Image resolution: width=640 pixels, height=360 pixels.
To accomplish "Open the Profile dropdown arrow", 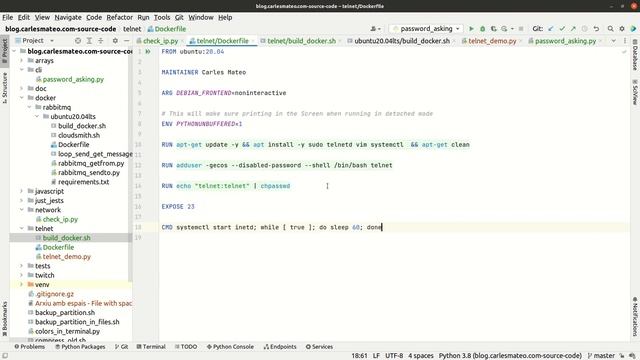I will click(x=512, y=29).
